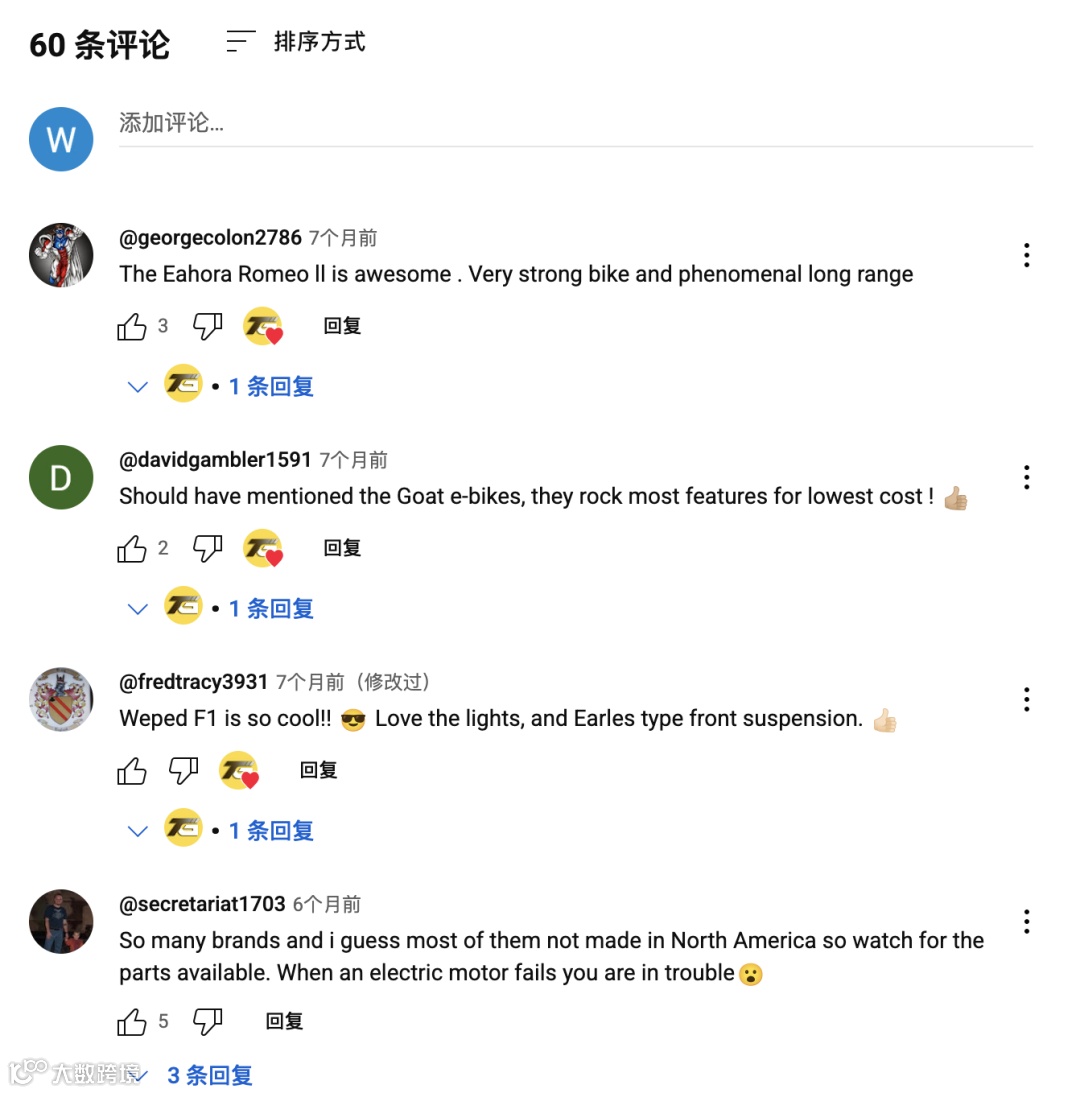
Task: Click 回复 on the Eahora Romeo II comment
Action: click(342, 326)
